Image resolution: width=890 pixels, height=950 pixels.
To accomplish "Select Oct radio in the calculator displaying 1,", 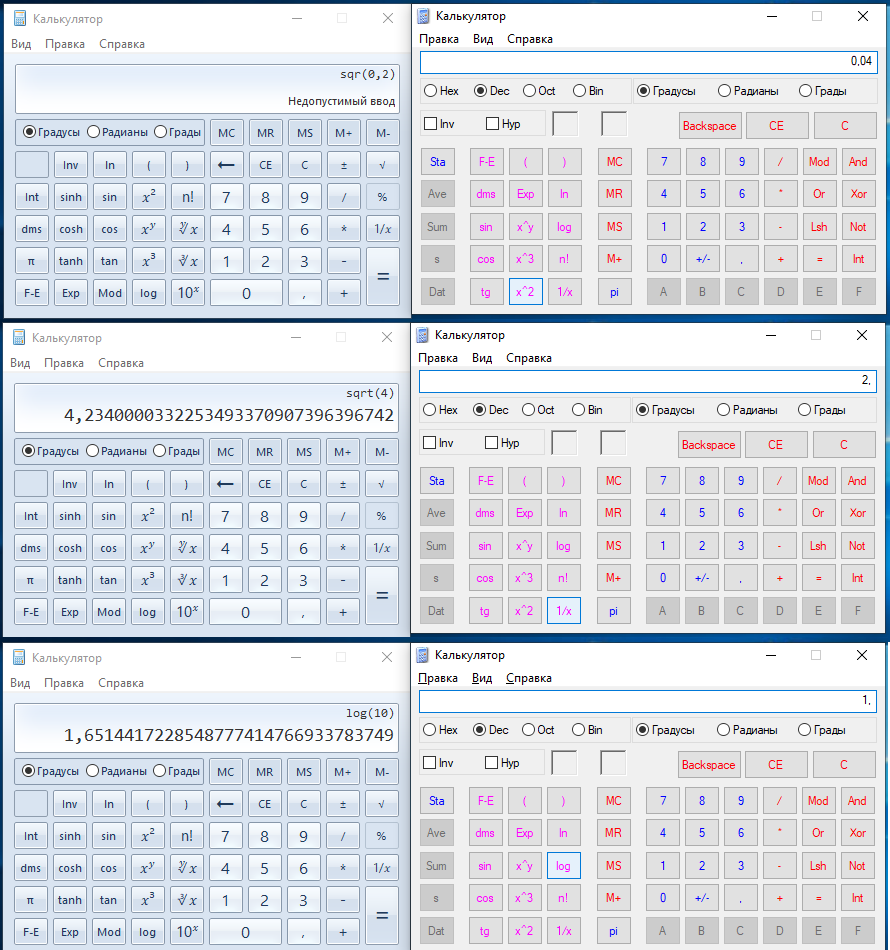I will point(538,729).
